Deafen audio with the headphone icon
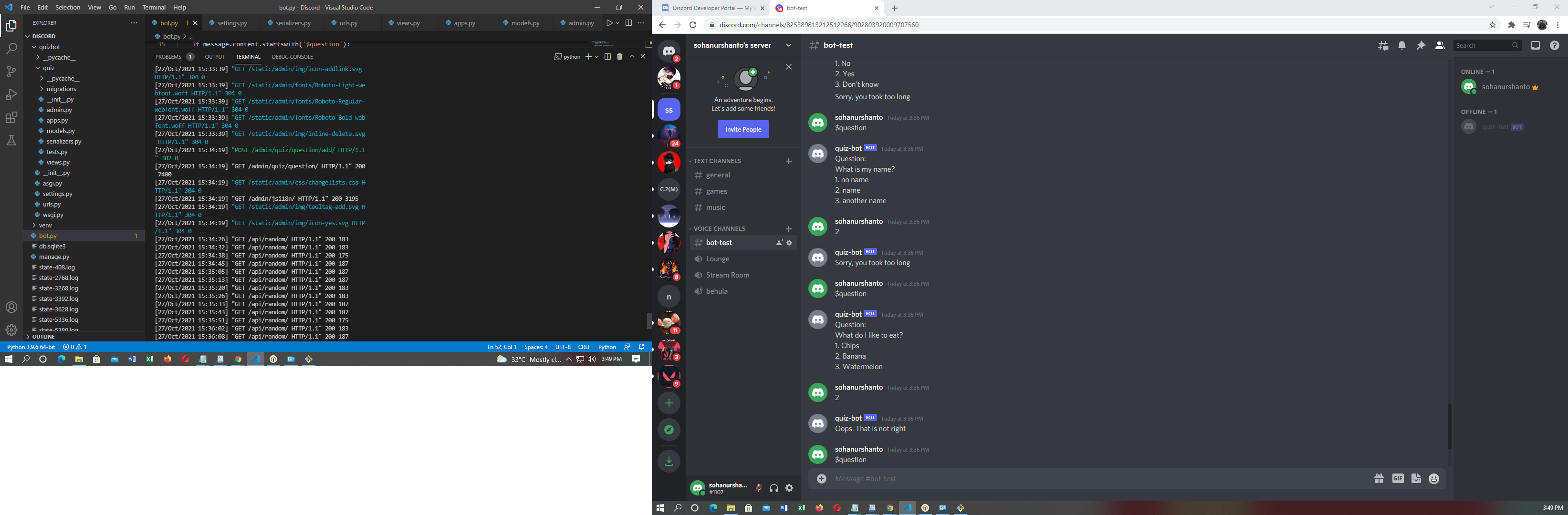The height and width of the screenshot is (515, 1568). 774,488
